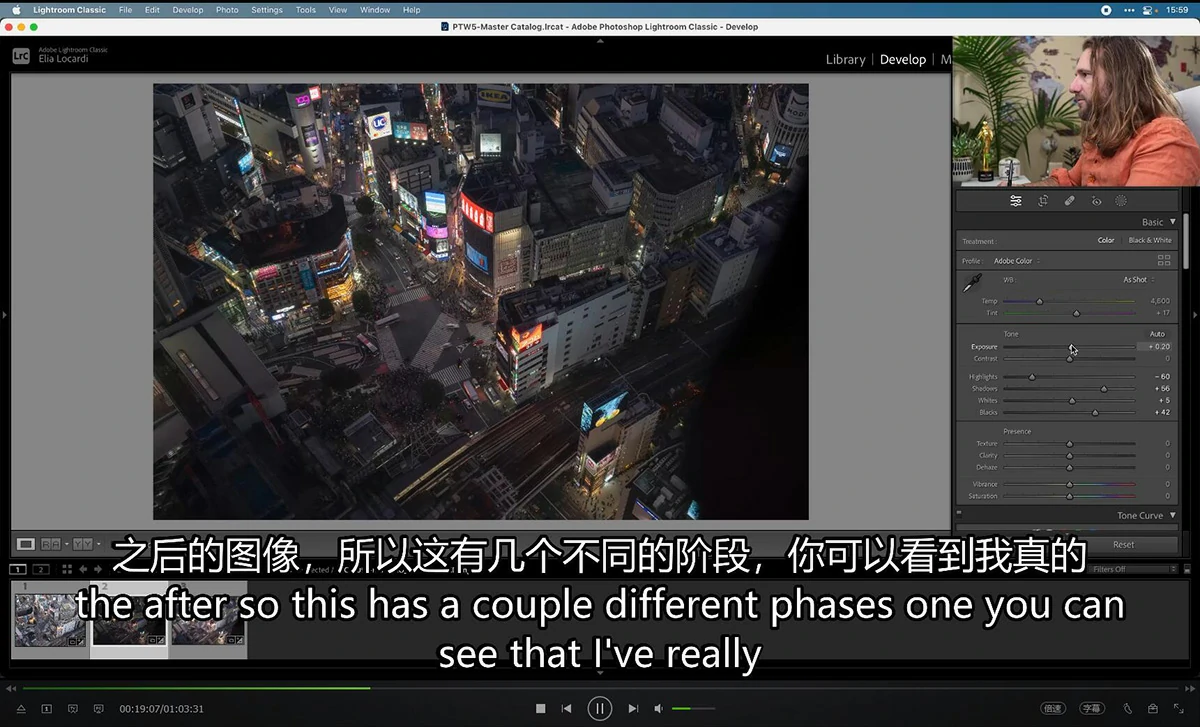Open the Window menu
1200x727 pixels.
coord(375,10)
